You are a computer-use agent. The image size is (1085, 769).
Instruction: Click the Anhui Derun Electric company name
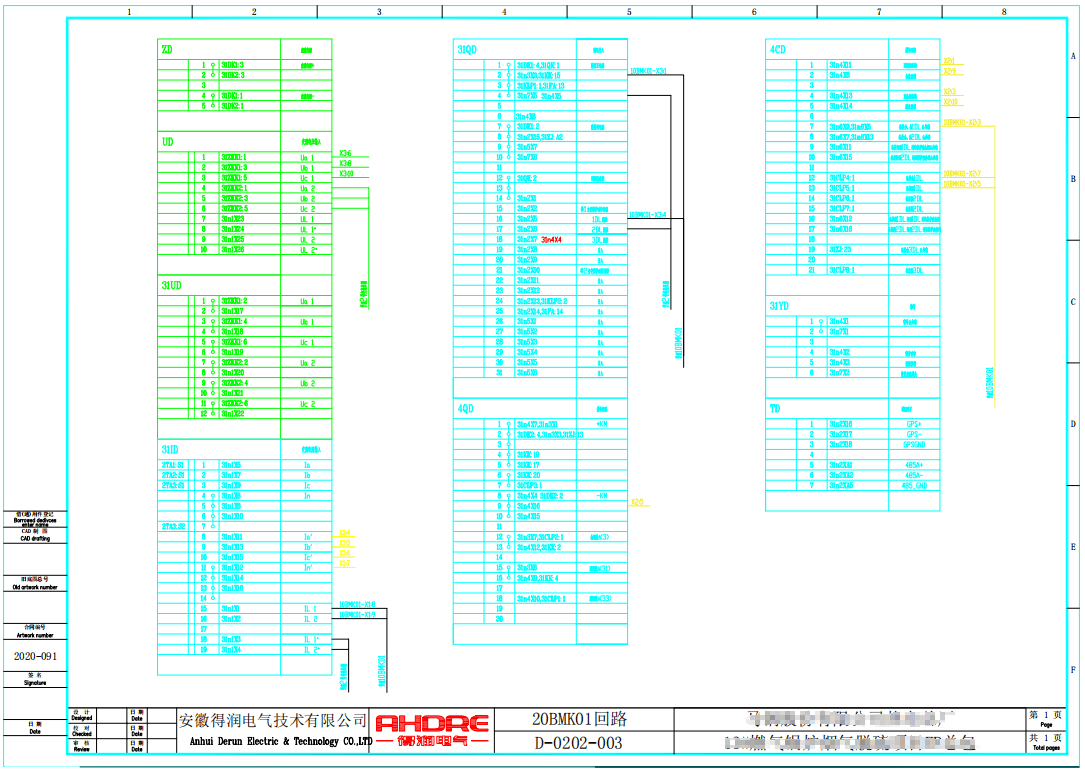(x=272, y=741)
